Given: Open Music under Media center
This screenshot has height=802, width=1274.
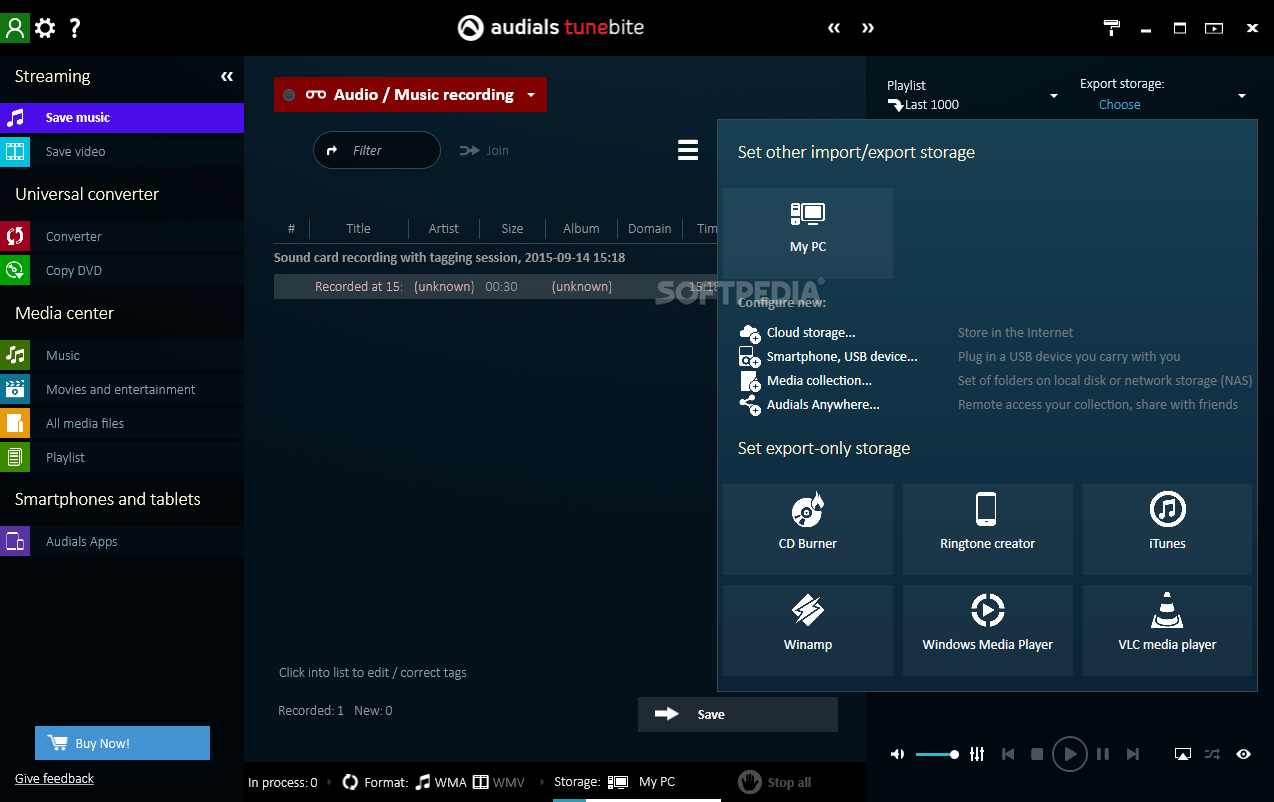Looking at the screenshot, I should tap(122, 356).
